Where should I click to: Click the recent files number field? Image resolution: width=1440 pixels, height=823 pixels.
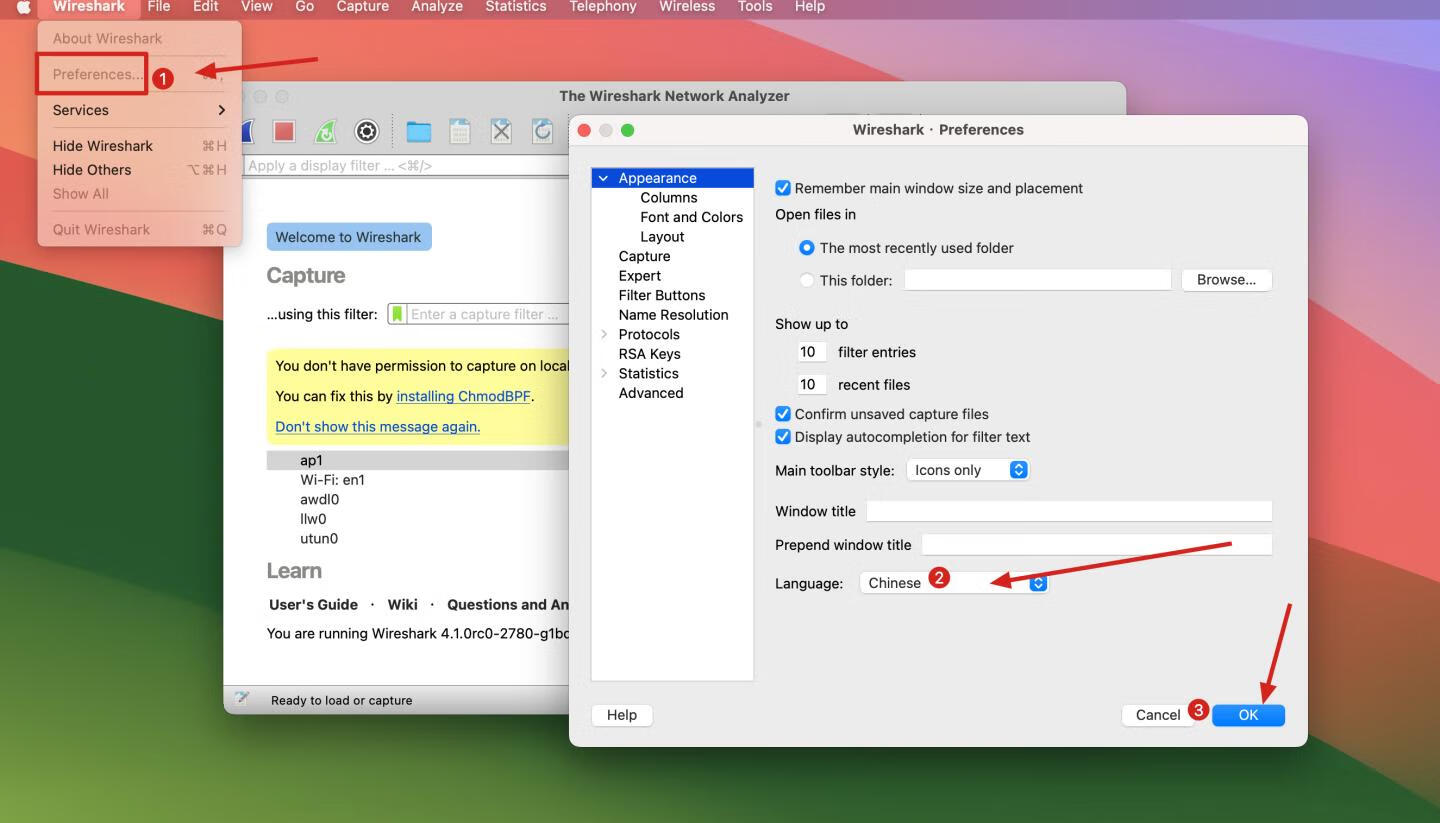click(x=811, y=384)
